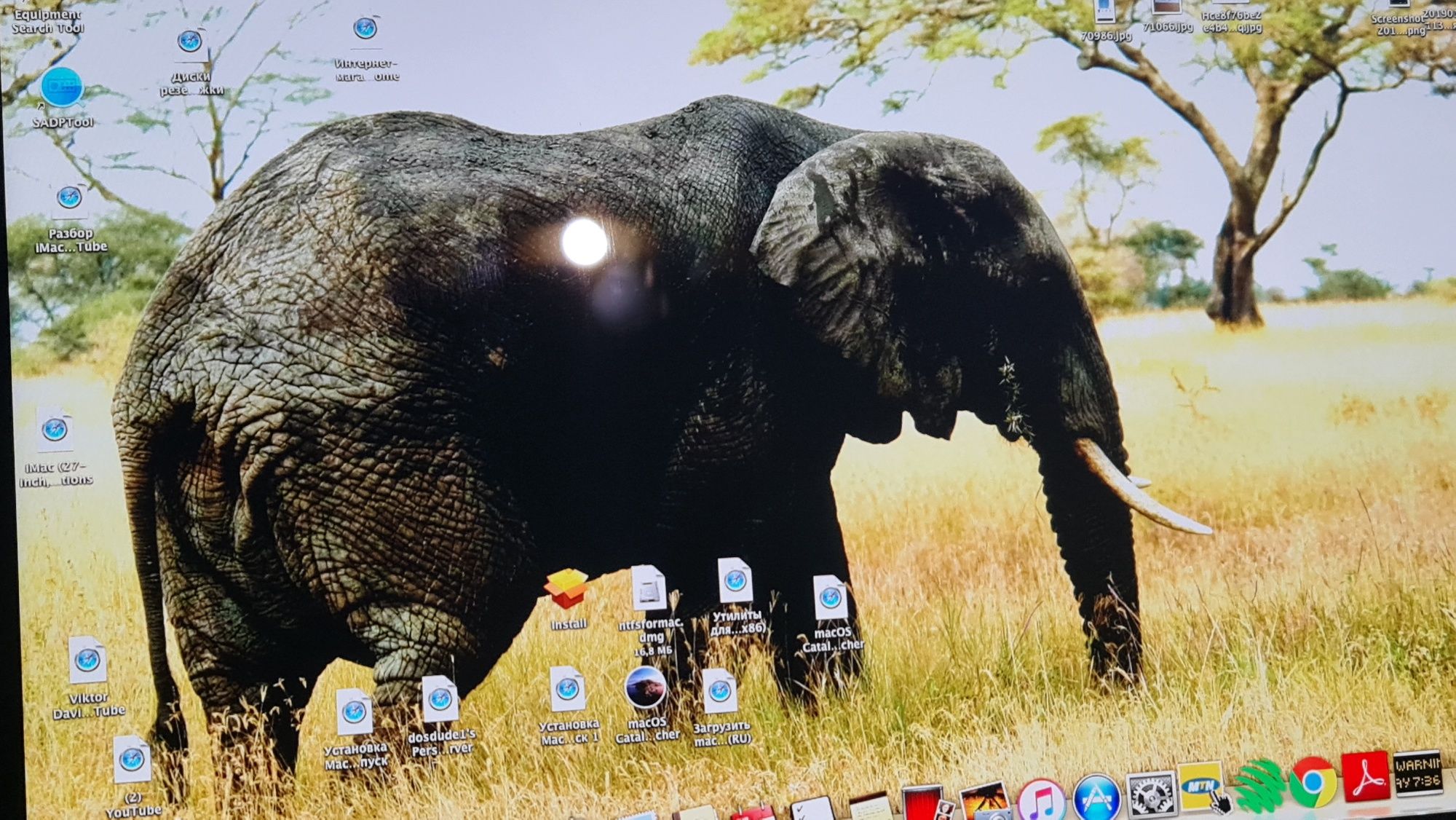Launch Adobe Acrobat Reader in dock

tap(1365, 777)
